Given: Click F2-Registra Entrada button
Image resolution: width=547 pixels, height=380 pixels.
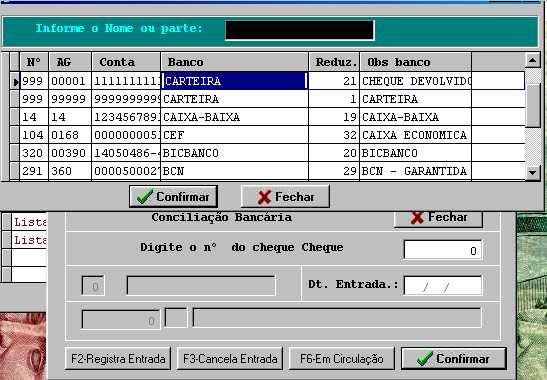Looking at the screenshot, I should pos(118,358).
